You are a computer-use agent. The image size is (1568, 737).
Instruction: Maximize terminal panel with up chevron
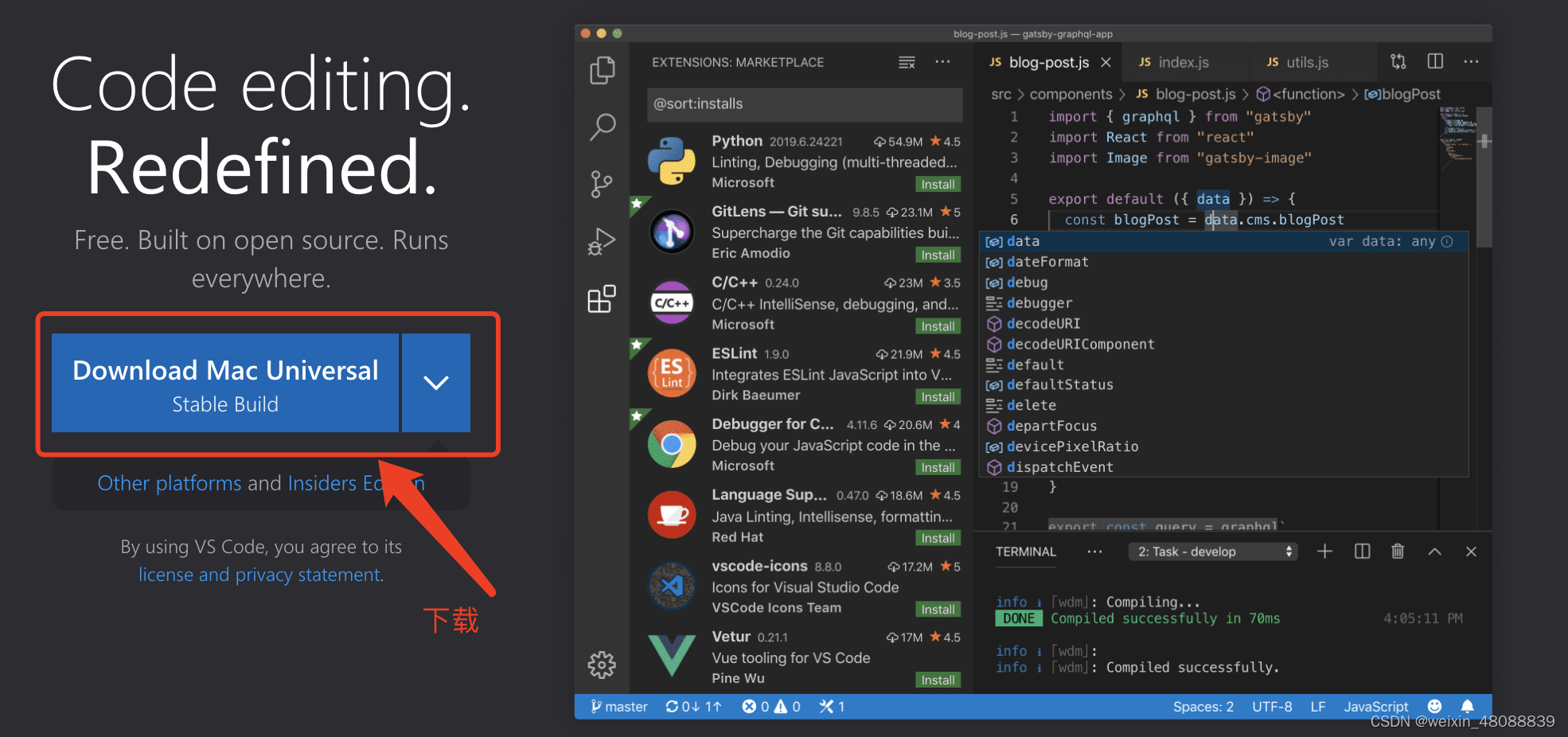[1434, 551]
